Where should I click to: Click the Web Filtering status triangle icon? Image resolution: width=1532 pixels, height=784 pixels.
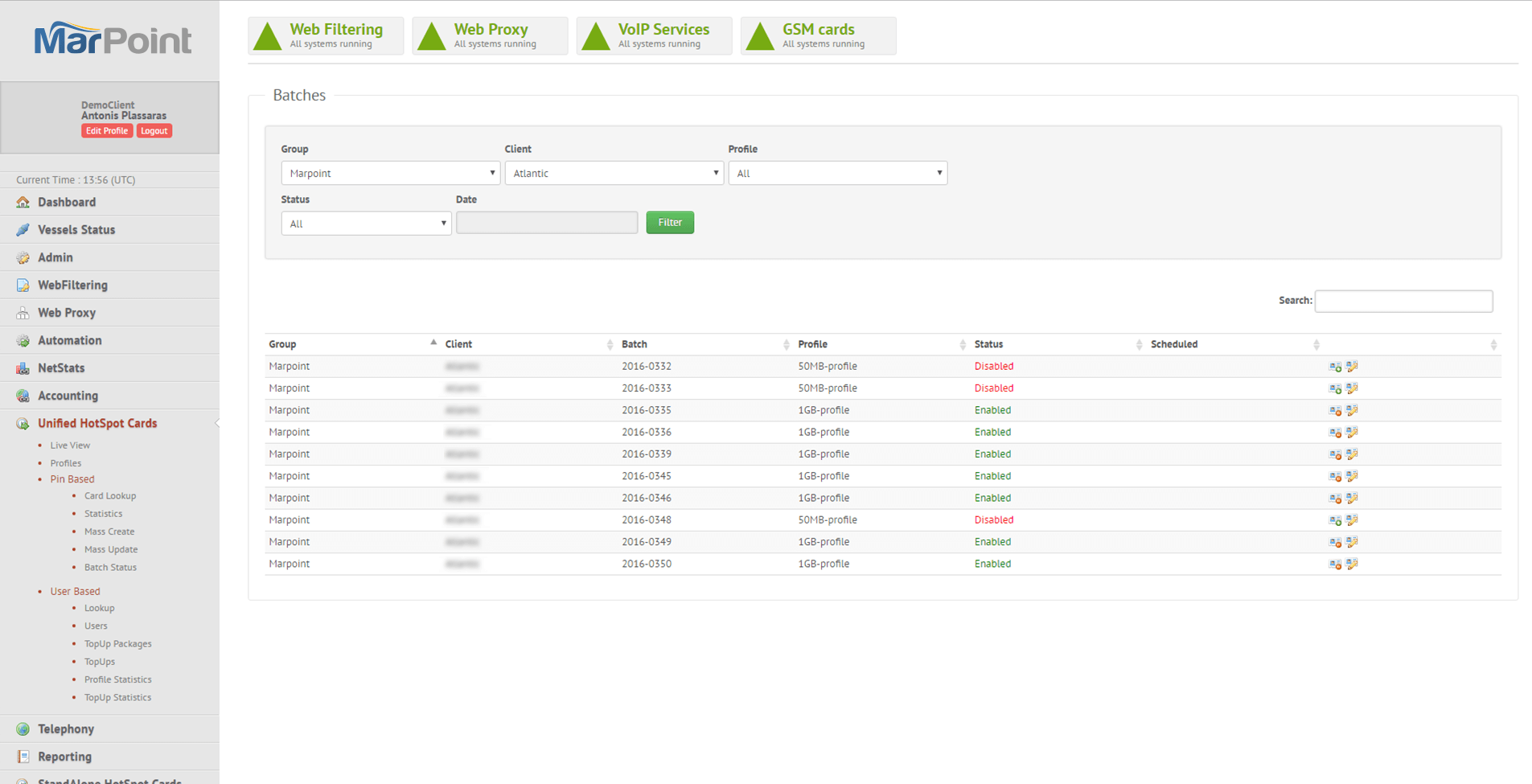tap(268, 36)
